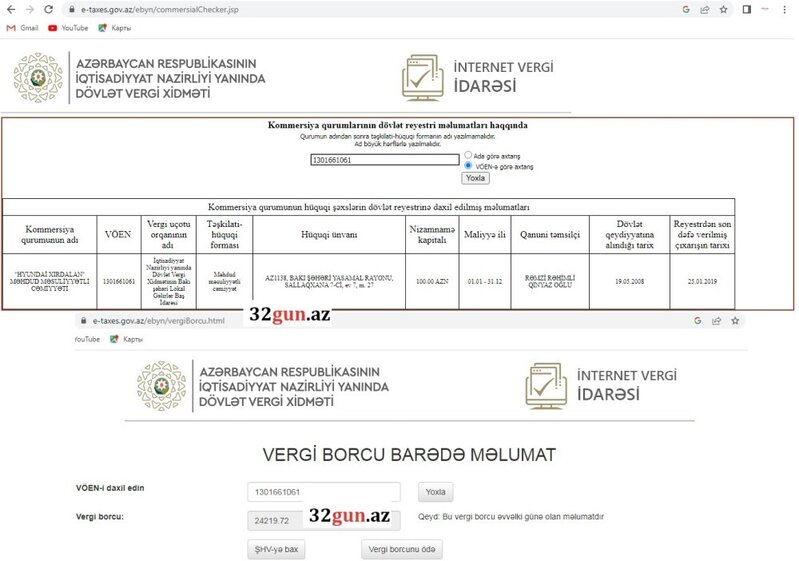This screenshot has height=561, width=799.
Task: Reload the page with the refresh icon
Action: click(48, 9)
